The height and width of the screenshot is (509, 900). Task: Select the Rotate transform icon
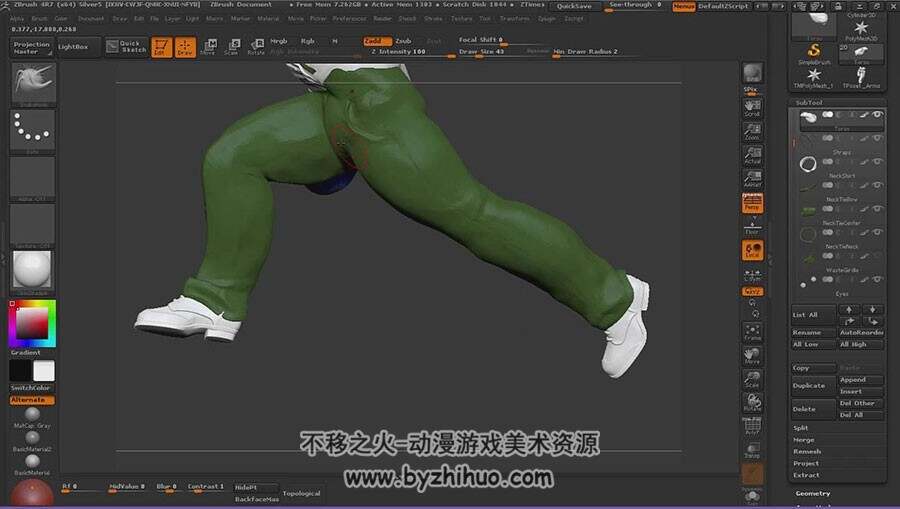(257, 47)
